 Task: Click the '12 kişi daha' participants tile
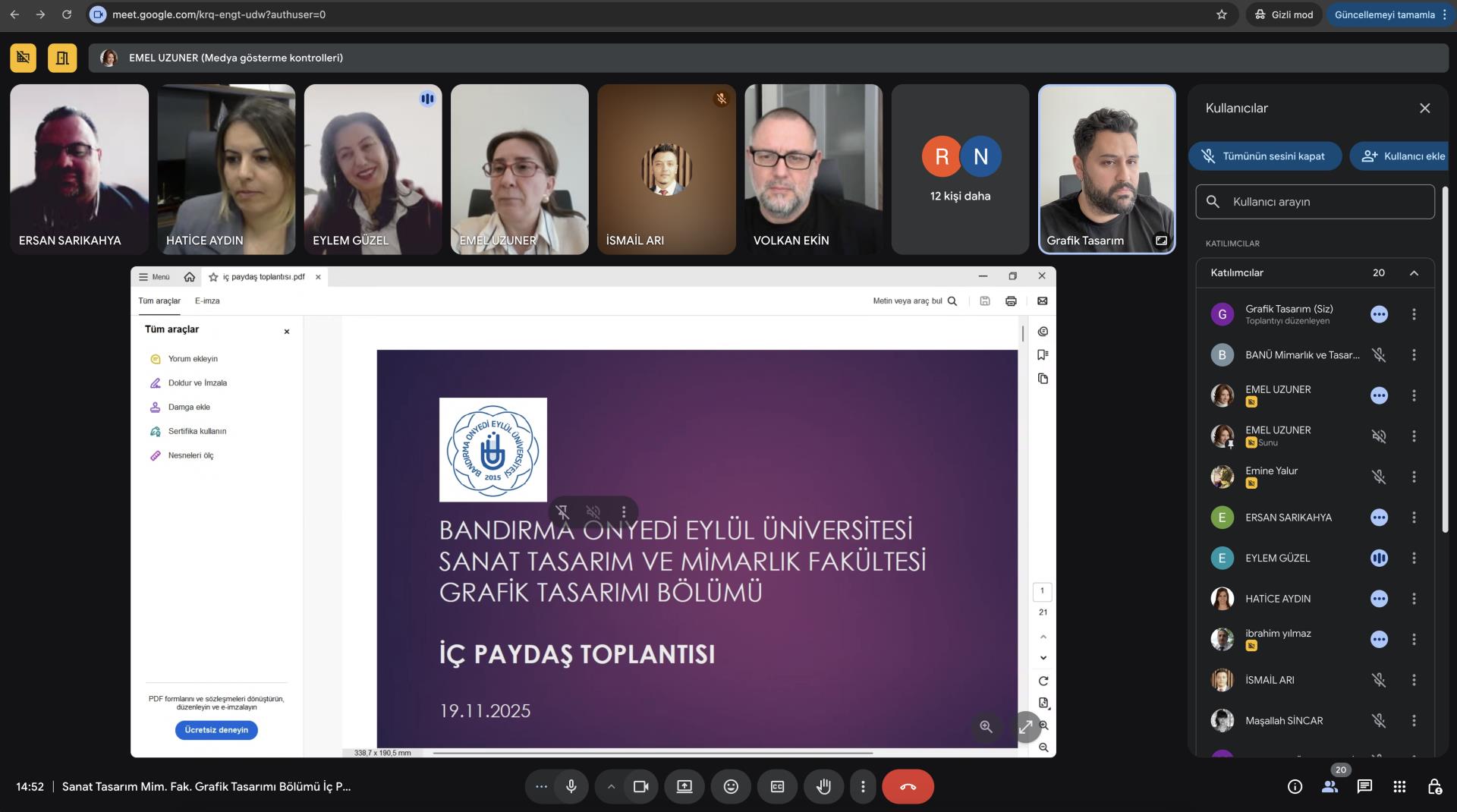(x=960, y=169)
